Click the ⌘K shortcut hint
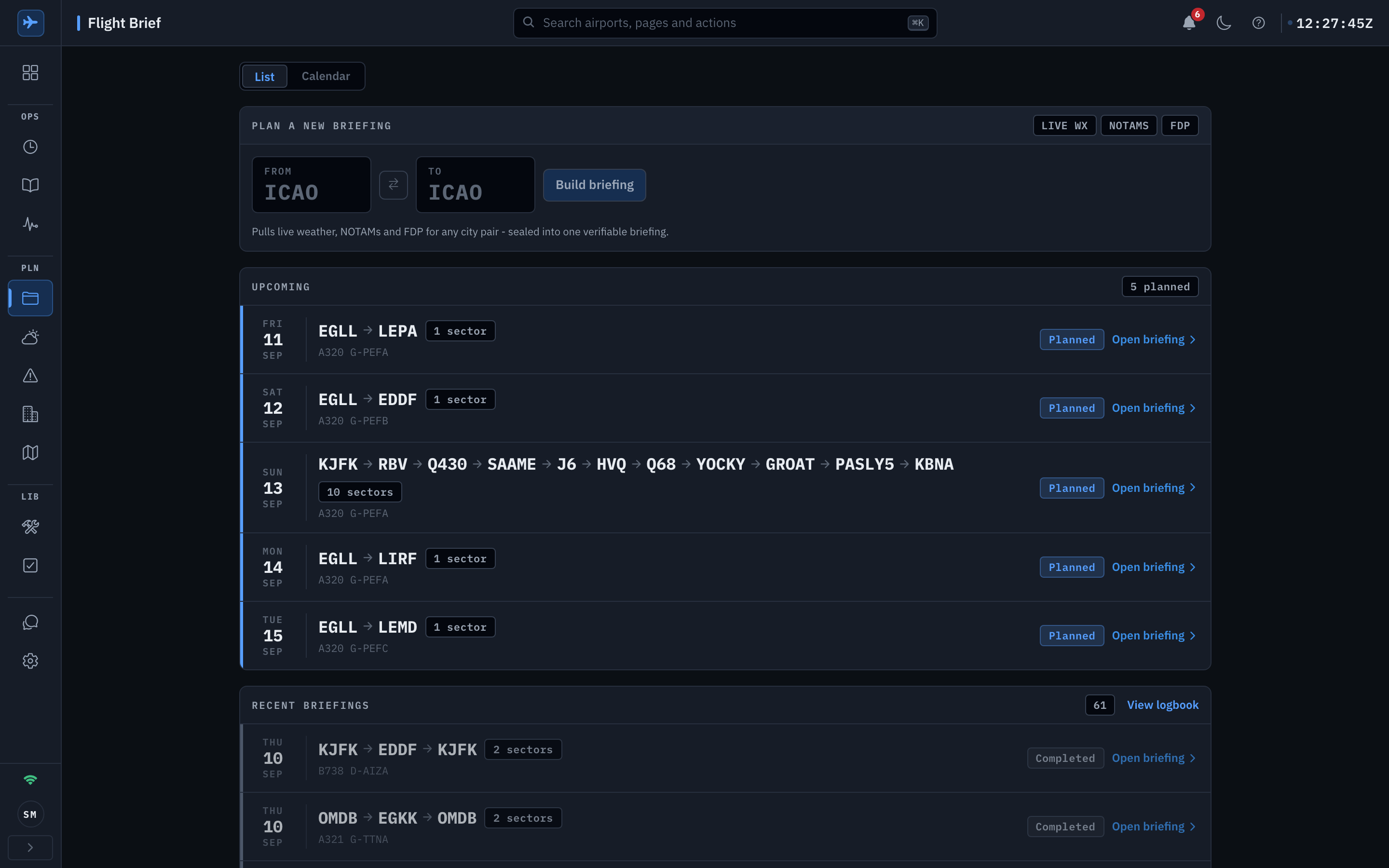This screenshot has height=868, width=1389. (x=918, y=23)
